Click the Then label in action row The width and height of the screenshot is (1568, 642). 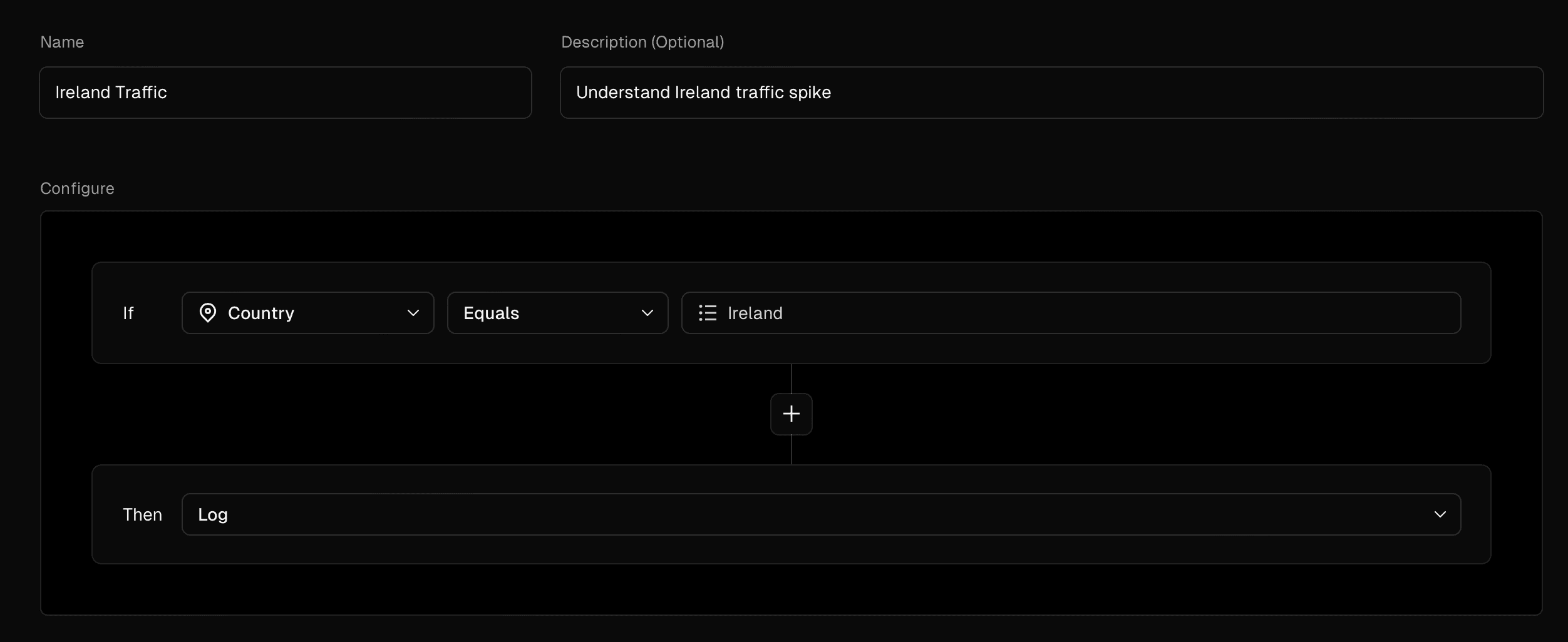coord(142,514)
